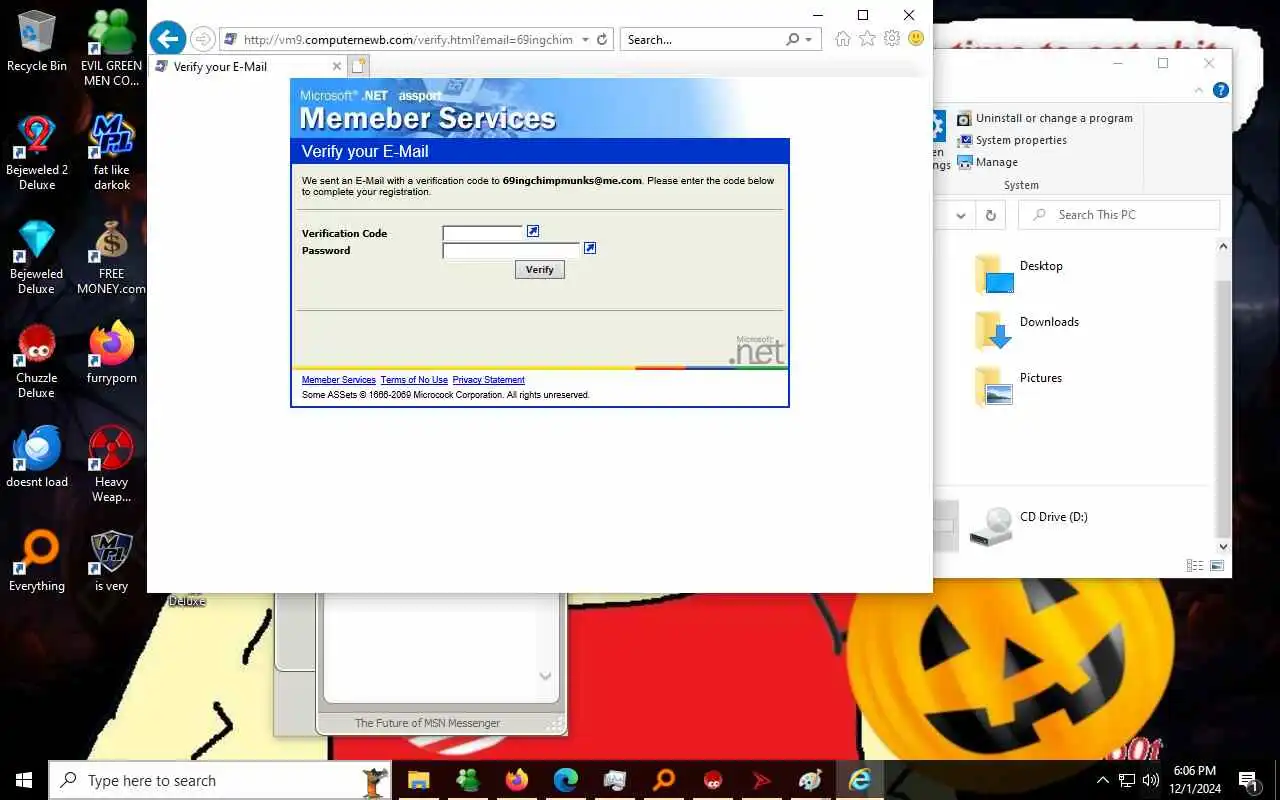
Task: Click the Verify button
Action: click(x=540, y=270)
